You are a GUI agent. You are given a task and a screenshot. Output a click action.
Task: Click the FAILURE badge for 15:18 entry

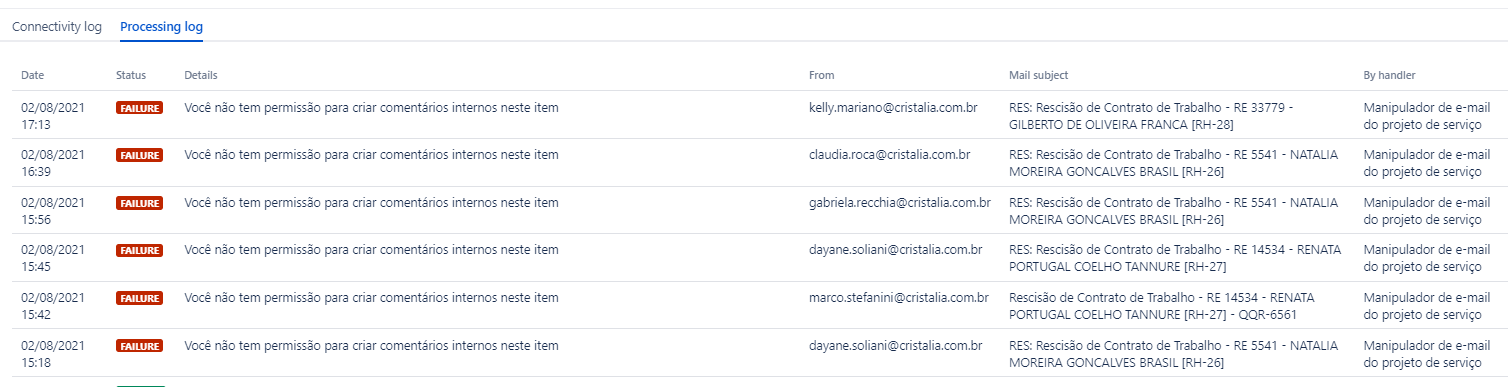tap(139, 346)
